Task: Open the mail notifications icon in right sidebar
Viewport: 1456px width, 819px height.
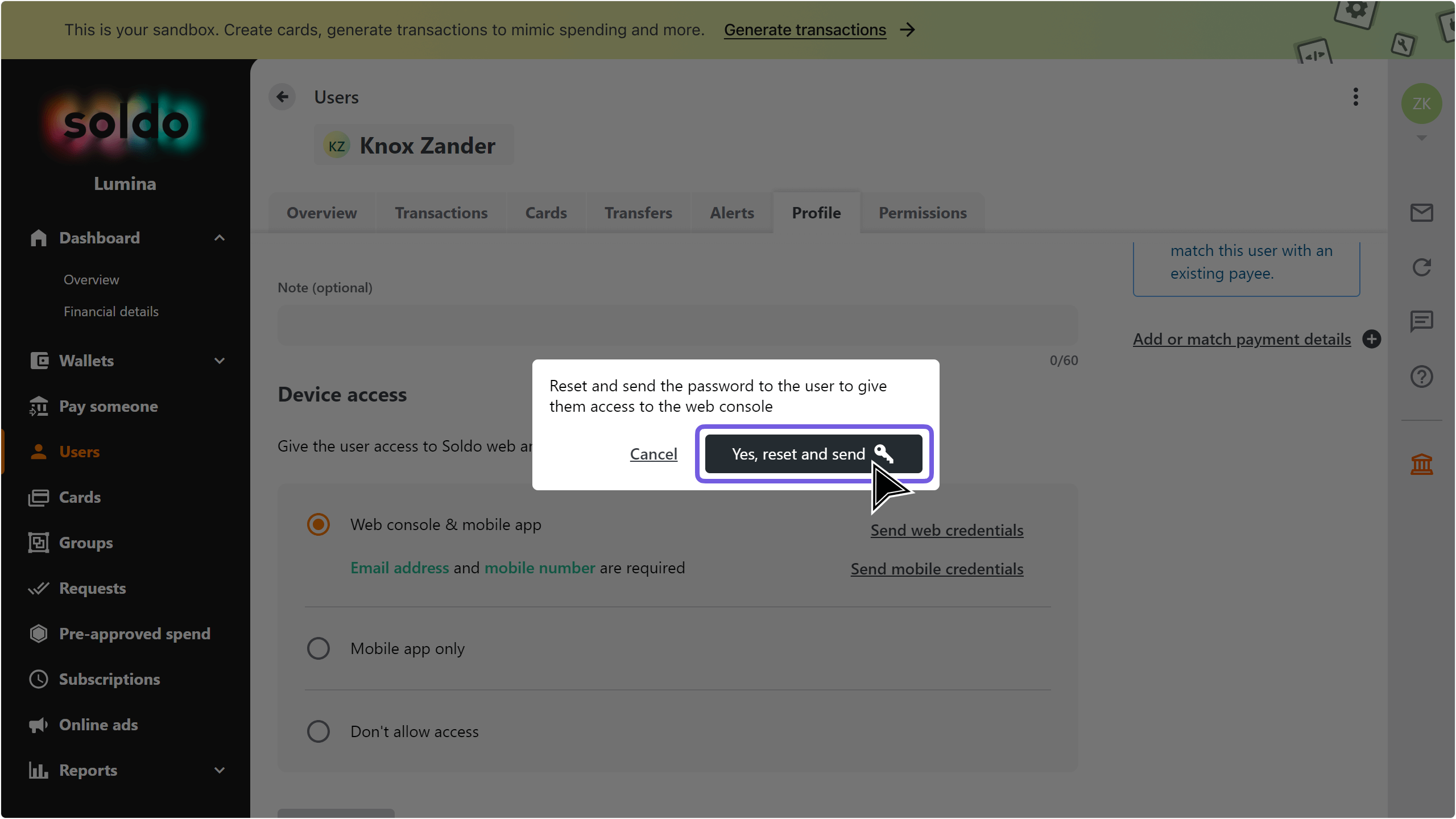Action: (1421, 213)
